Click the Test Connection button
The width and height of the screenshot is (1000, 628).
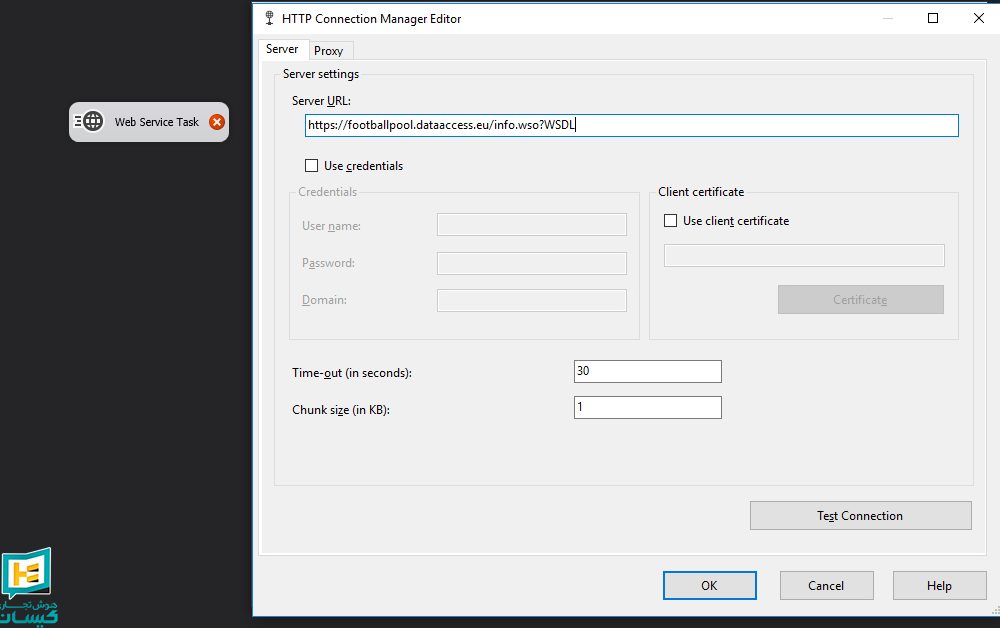[x=860, y=516]
